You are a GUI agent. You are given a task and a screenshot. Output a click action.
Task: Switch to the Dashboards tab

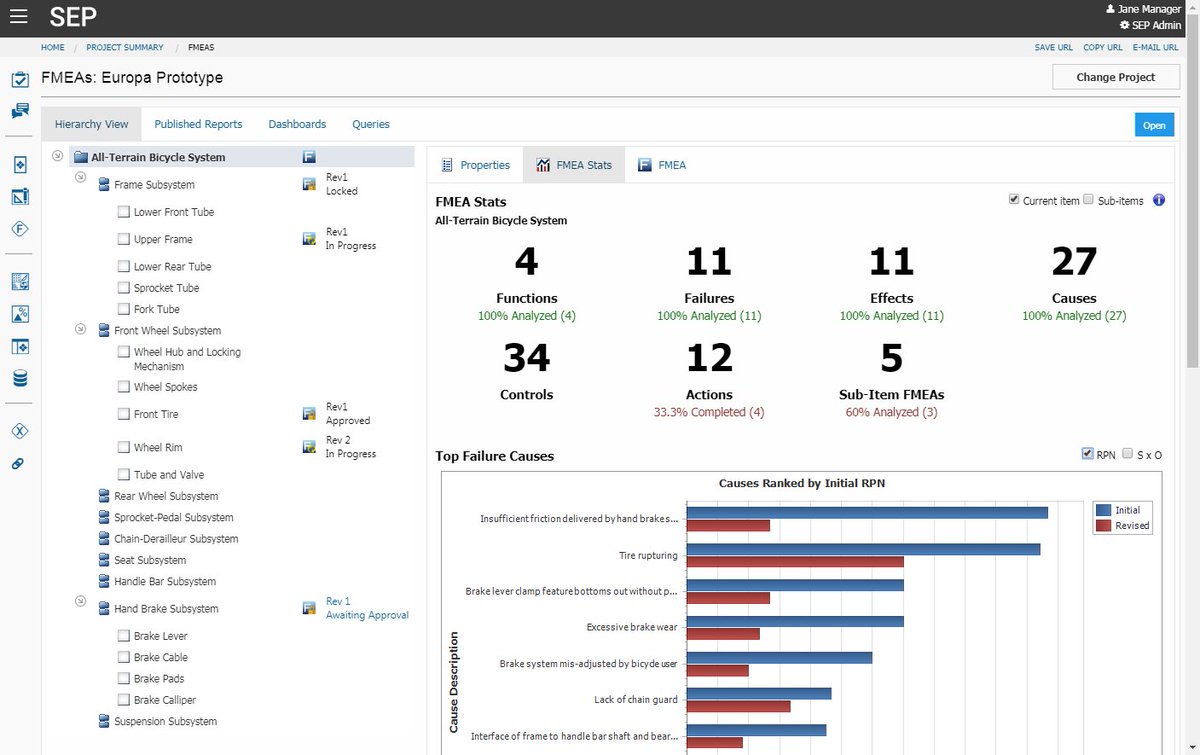click(x=297, y=123)
